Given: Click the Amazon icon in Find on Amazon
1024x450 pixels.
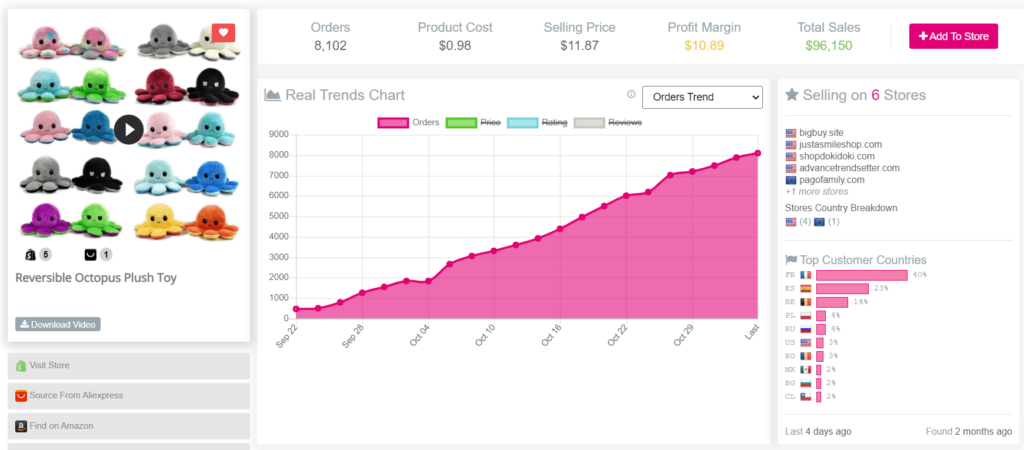Looking at the screenshot, I should [21, 426].
